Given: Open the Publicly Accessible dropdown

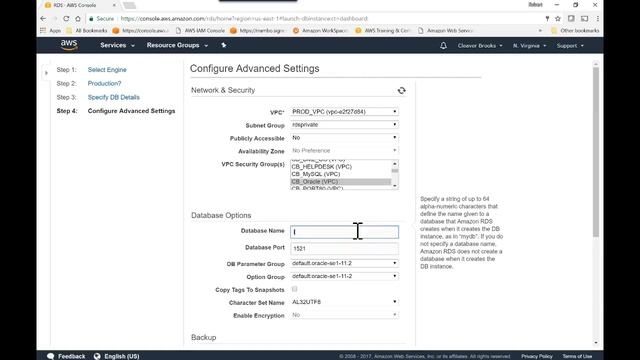Looking at the screenshot, I should tap(344, 138).
